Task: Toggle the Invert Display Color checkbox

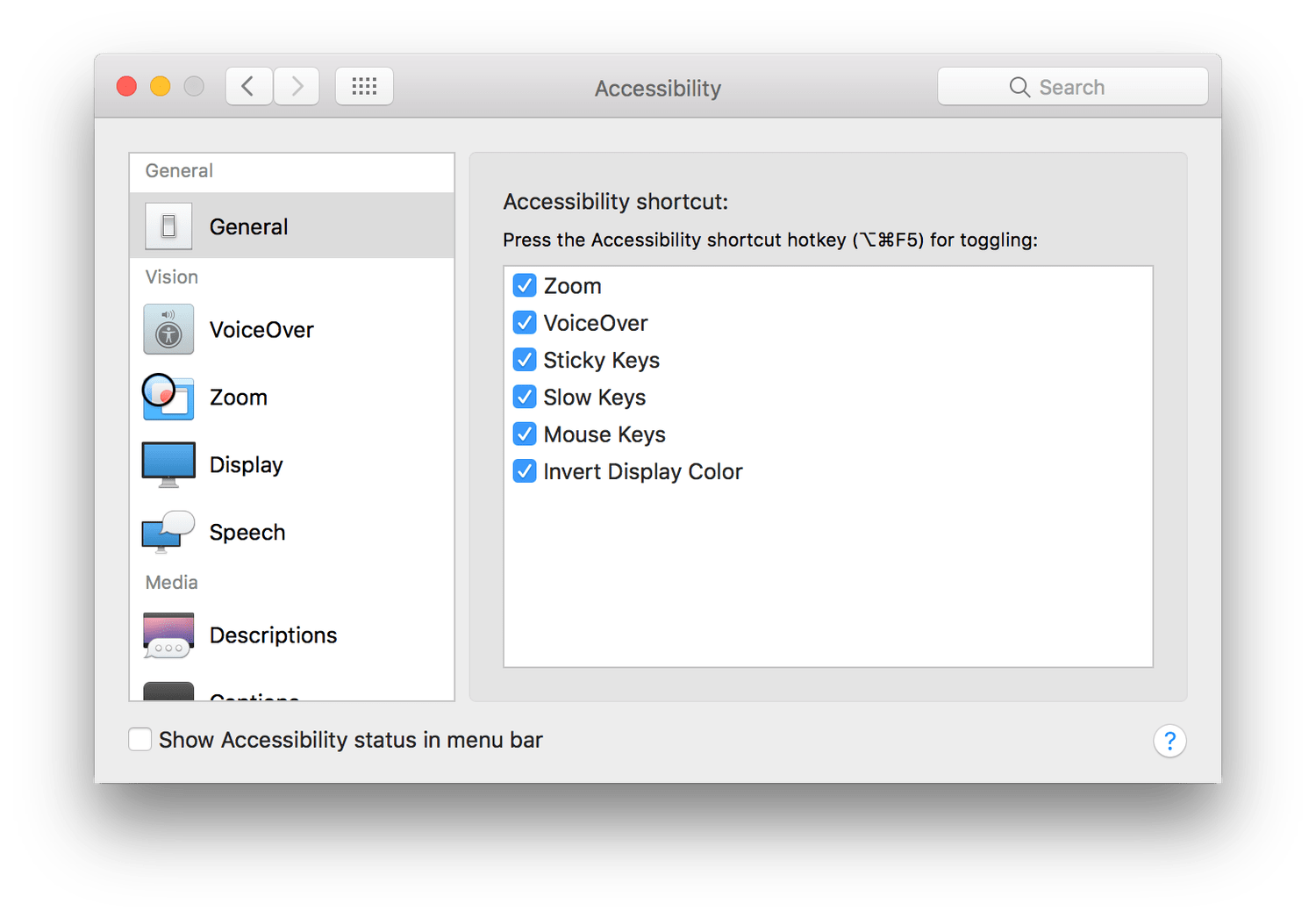Action: [525, 471]
